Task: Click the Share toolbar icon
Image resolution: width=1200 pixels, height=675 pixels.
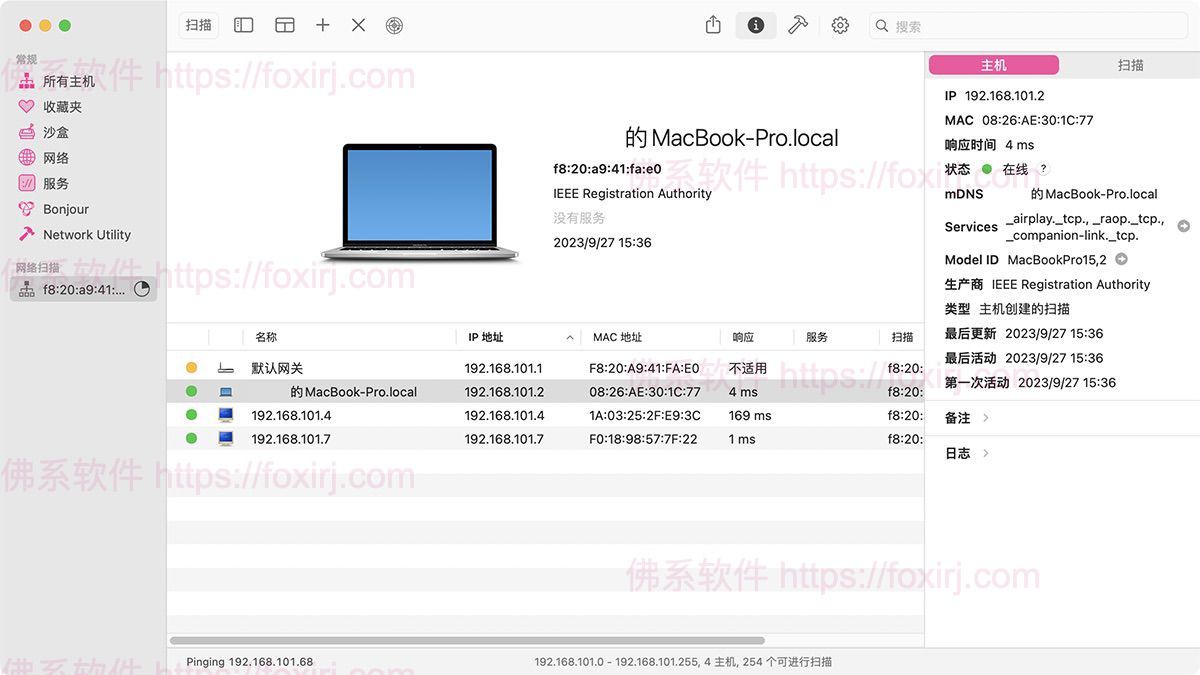Action: (x=712, y=25)
